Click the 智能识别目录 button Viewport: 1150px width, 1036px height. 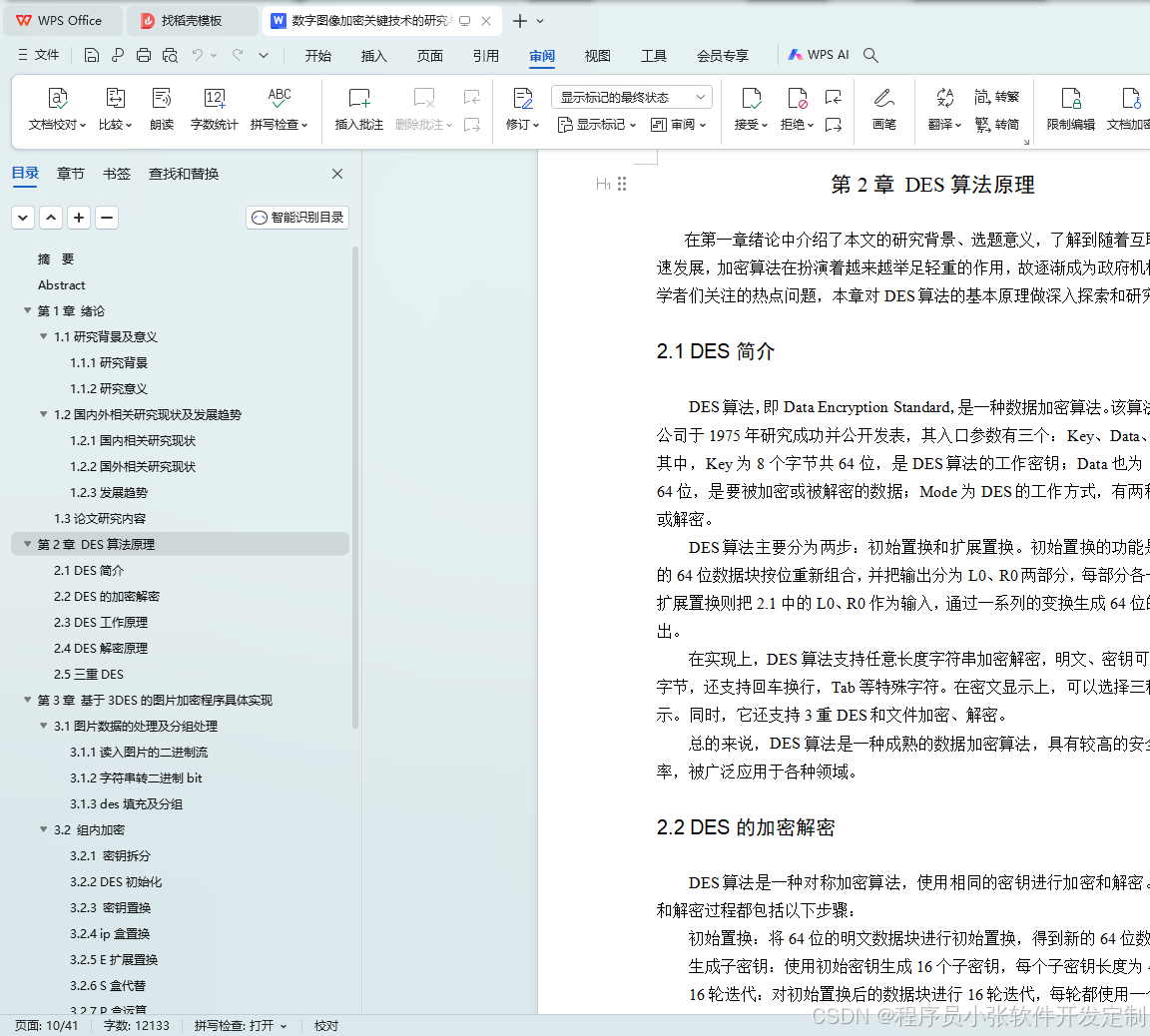tap(297, 217)
